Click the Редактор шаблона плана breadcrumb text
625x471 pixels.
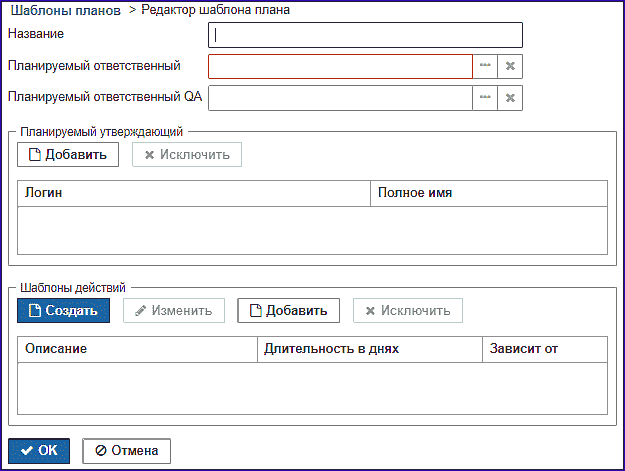216,10
